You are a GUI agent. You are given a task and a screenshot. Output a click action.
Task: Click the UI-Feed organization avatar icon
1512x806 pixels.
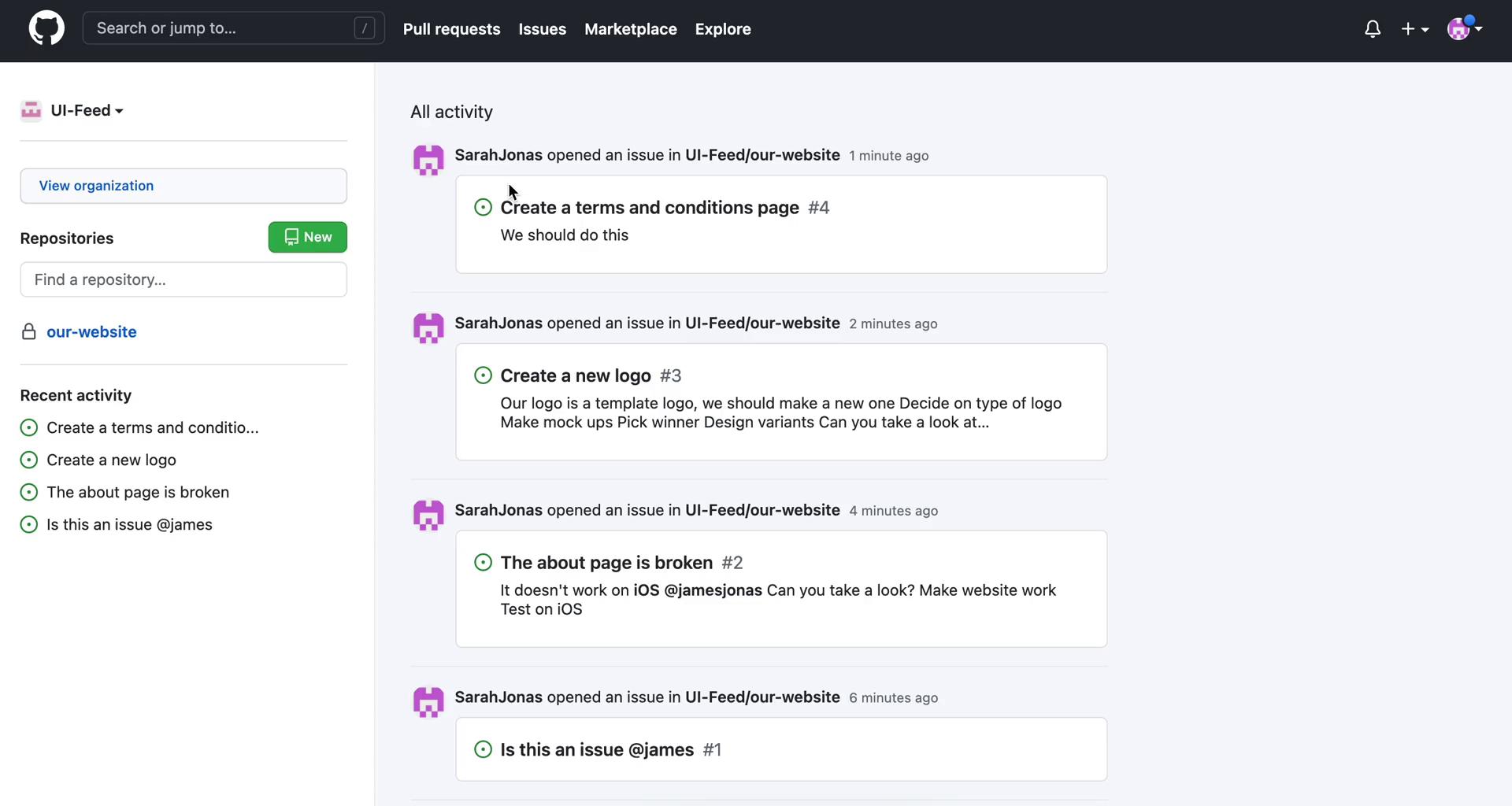click(31, 110)
